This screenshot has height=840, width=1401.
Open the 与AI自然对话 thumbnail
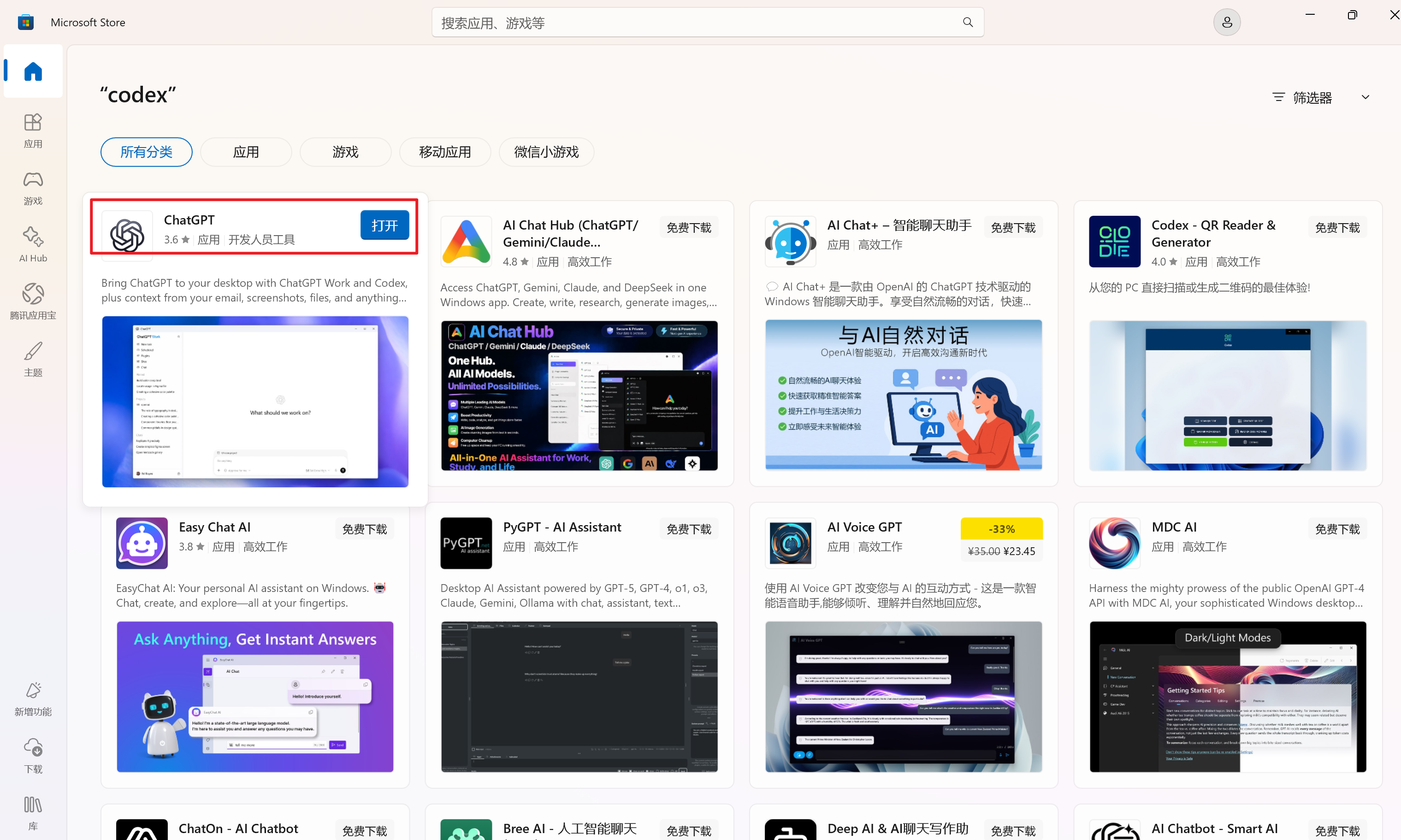pos(904,395)
